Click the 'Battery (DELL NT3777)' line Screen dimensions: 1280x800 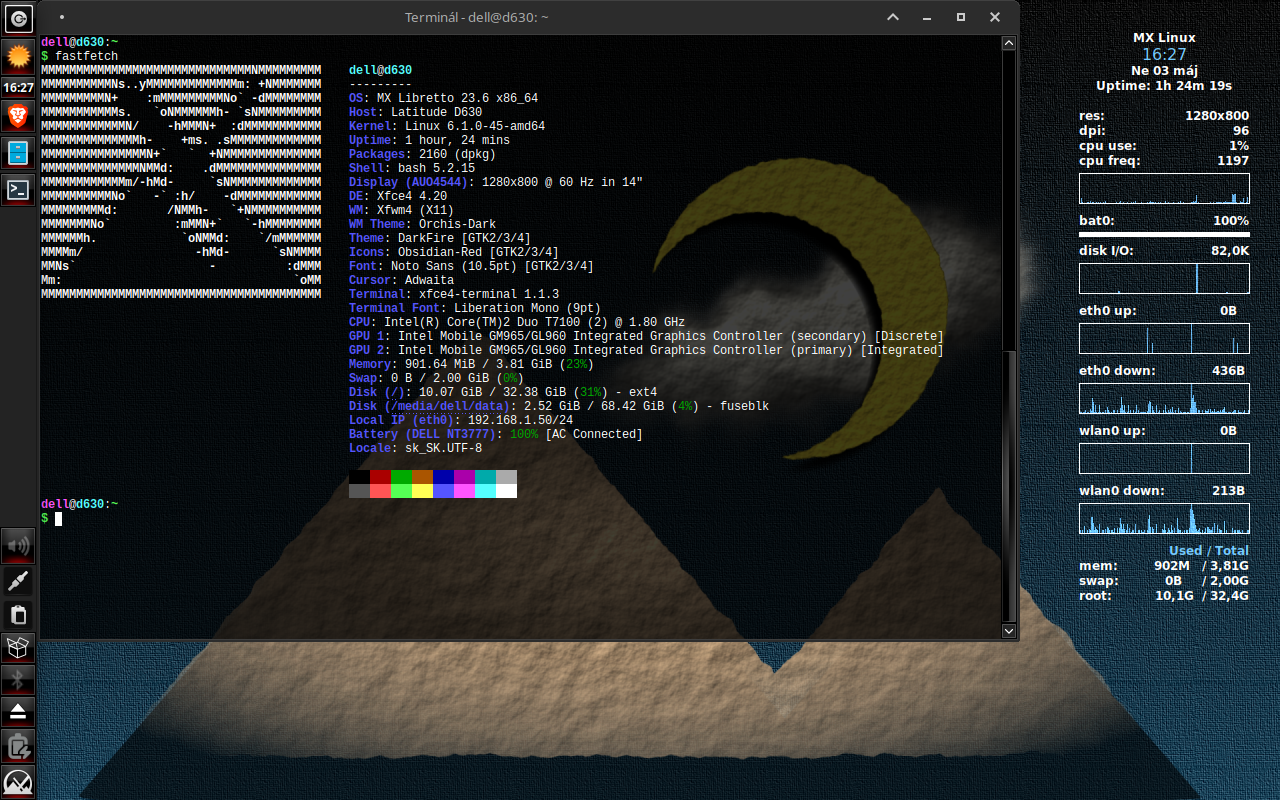(x=496, y=434)
